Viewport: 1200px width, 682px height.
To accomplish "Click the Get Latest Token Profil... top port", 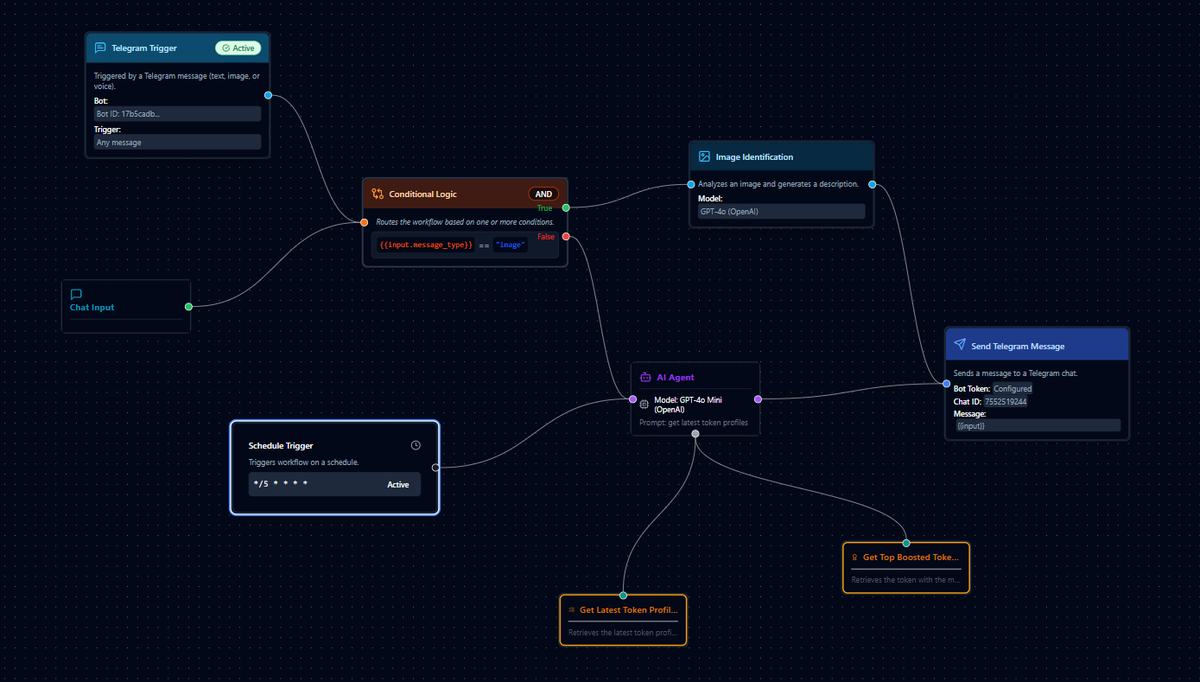I will pos(623,595).
